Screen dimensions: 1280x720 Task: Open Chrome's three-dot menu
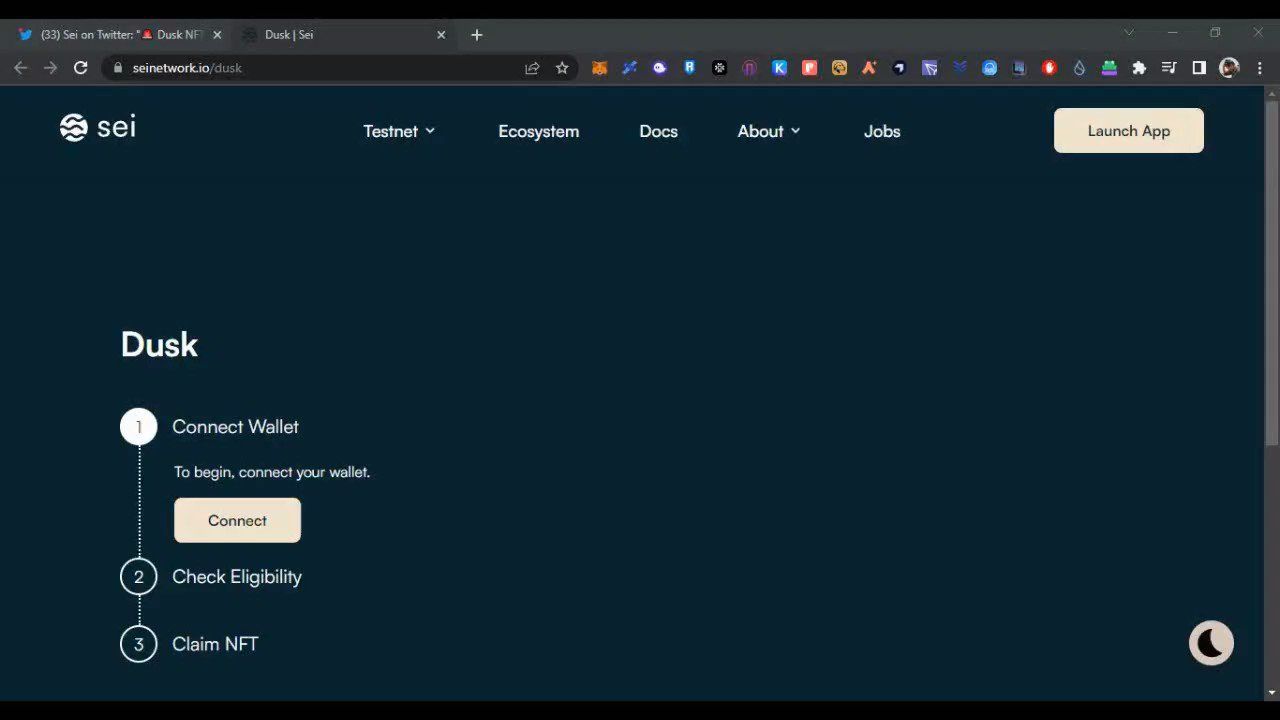[x=1259, y=68]
